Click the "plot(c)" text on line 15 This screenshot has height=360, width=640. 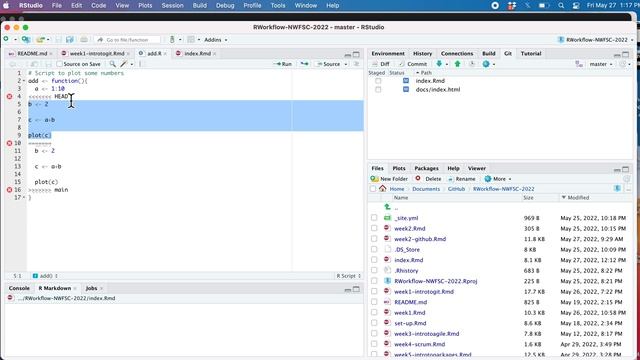click(46, 182)
